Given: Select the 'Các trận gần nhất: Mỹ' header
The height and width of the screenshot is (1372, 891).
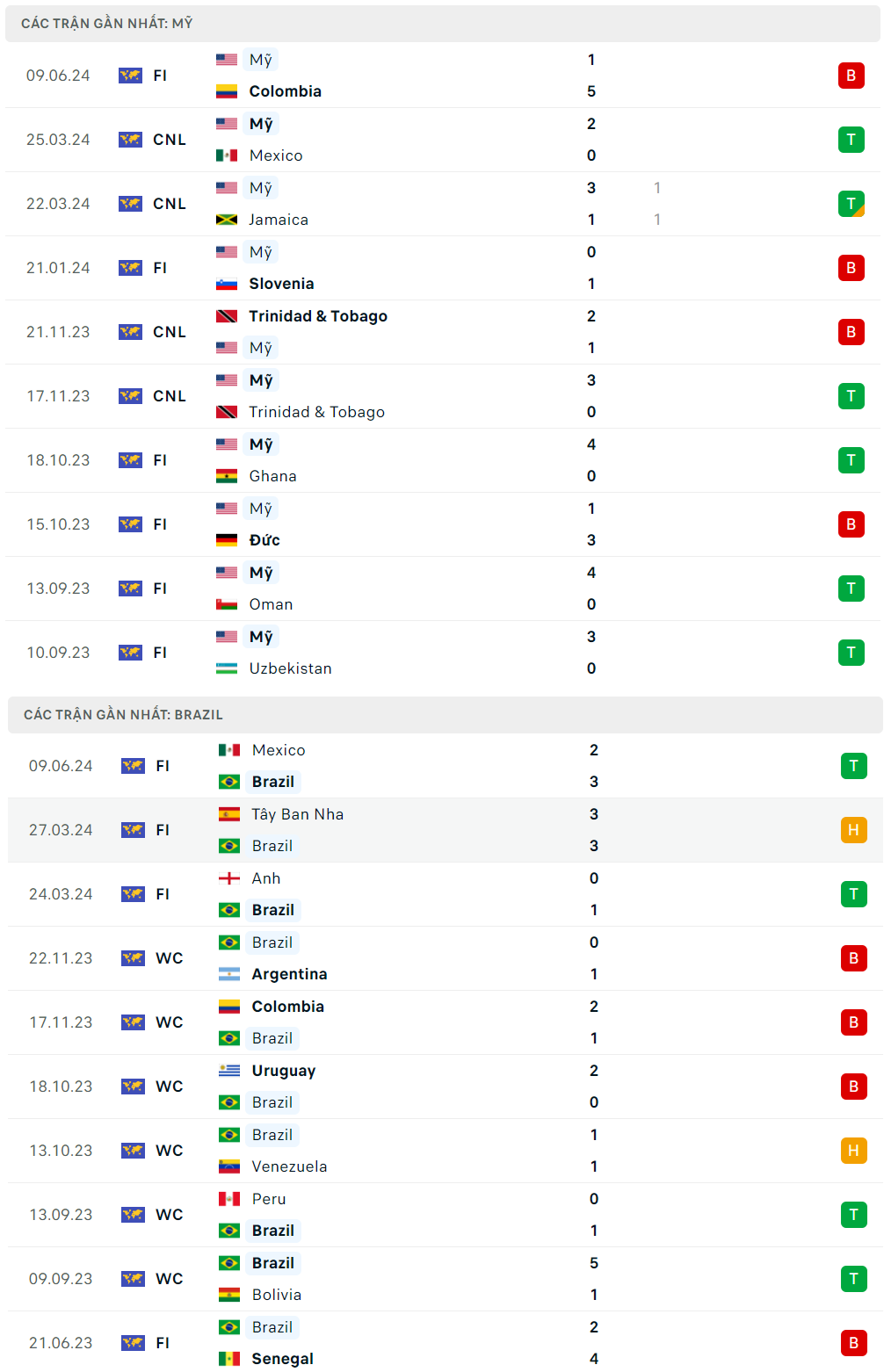Looking at the screenshot, I should tap(106, 24).
